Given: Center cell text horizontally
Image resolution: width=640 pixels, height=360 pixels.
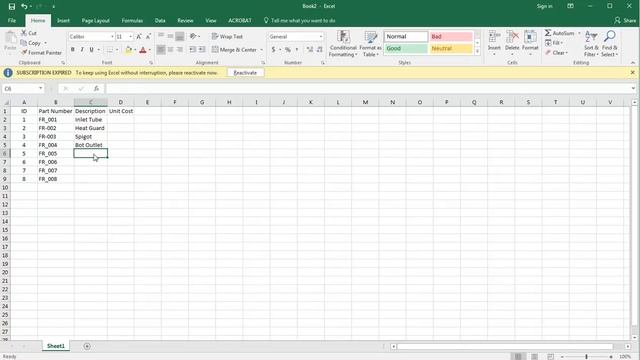Looking at the screenshot, I should point(171,49).
